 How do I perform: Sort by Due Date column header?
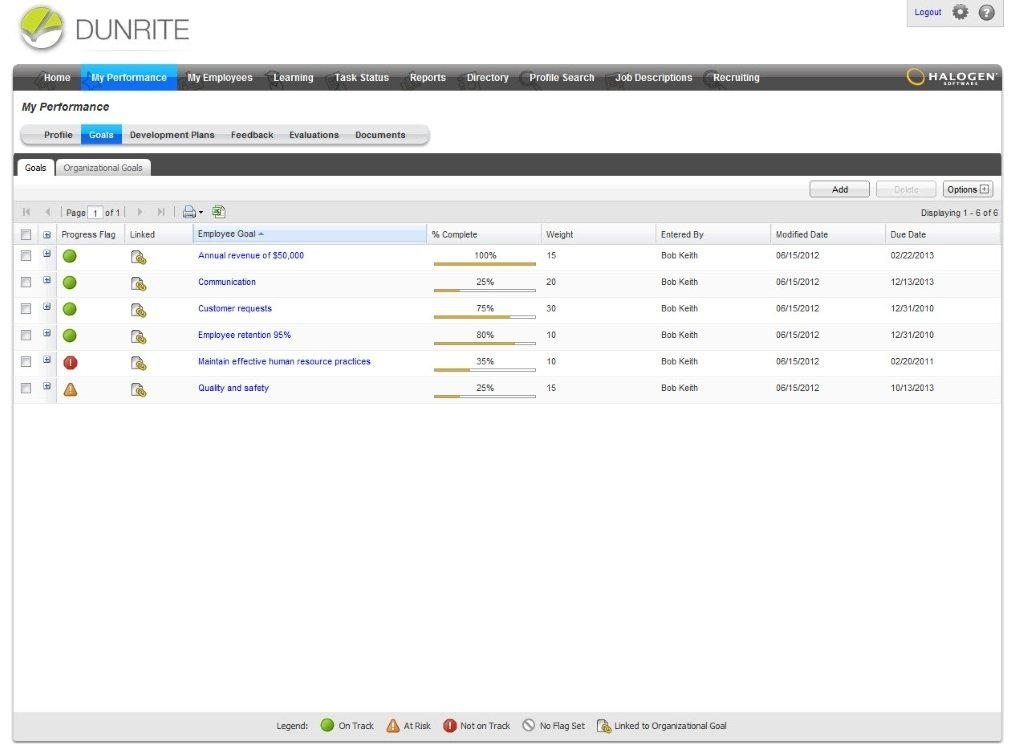(x=942, y=235)
